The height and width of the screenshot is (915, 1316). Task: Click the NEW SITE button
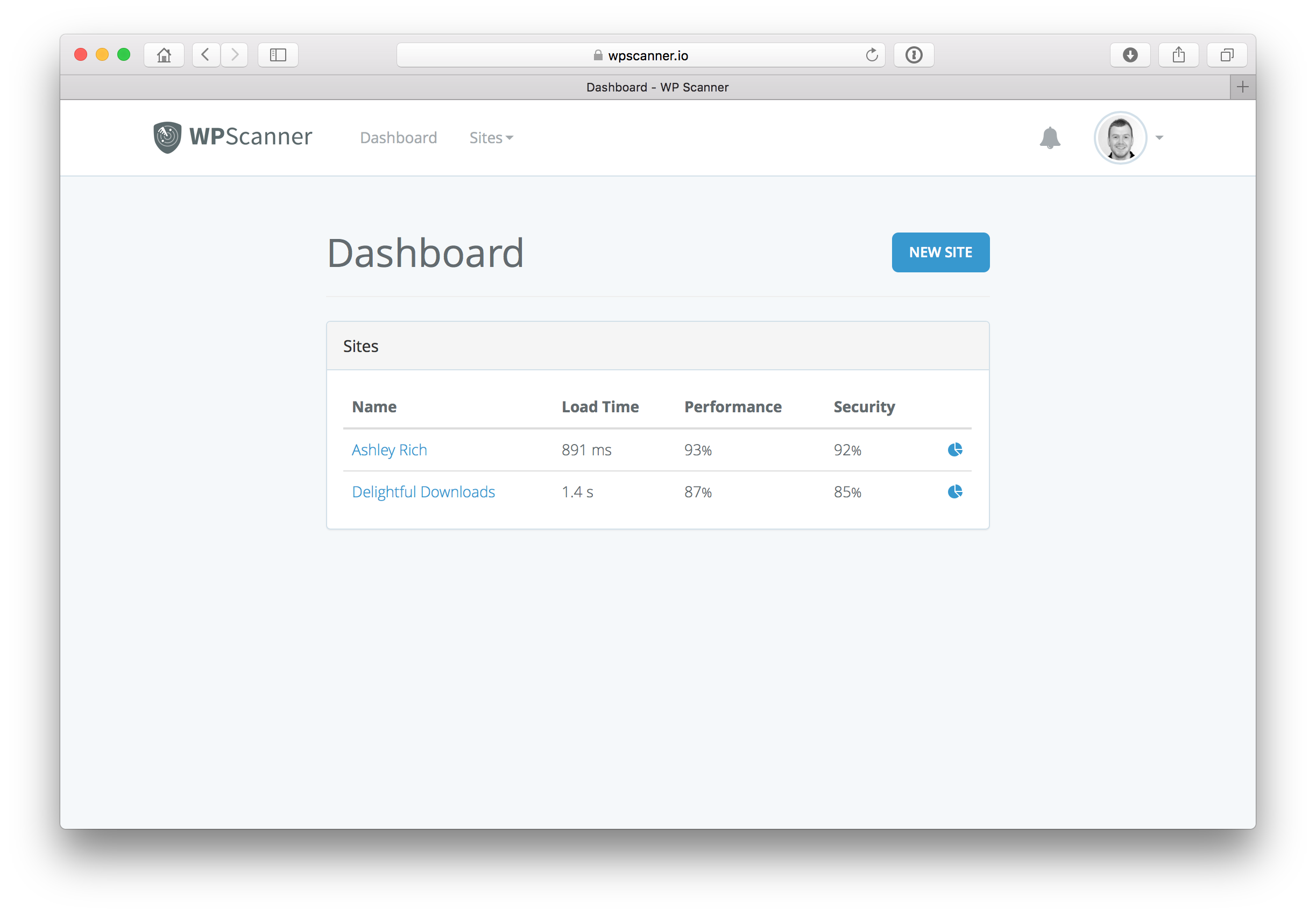pos(940,252)
